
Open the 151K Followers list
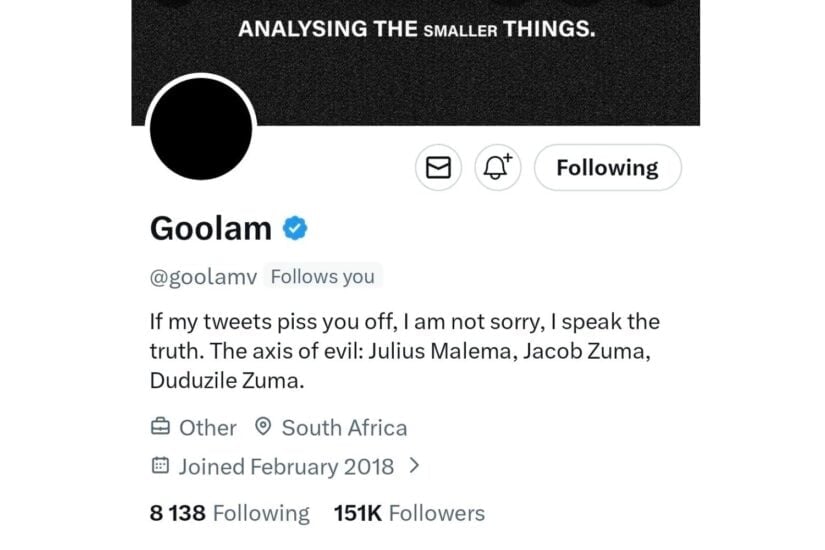409,513
